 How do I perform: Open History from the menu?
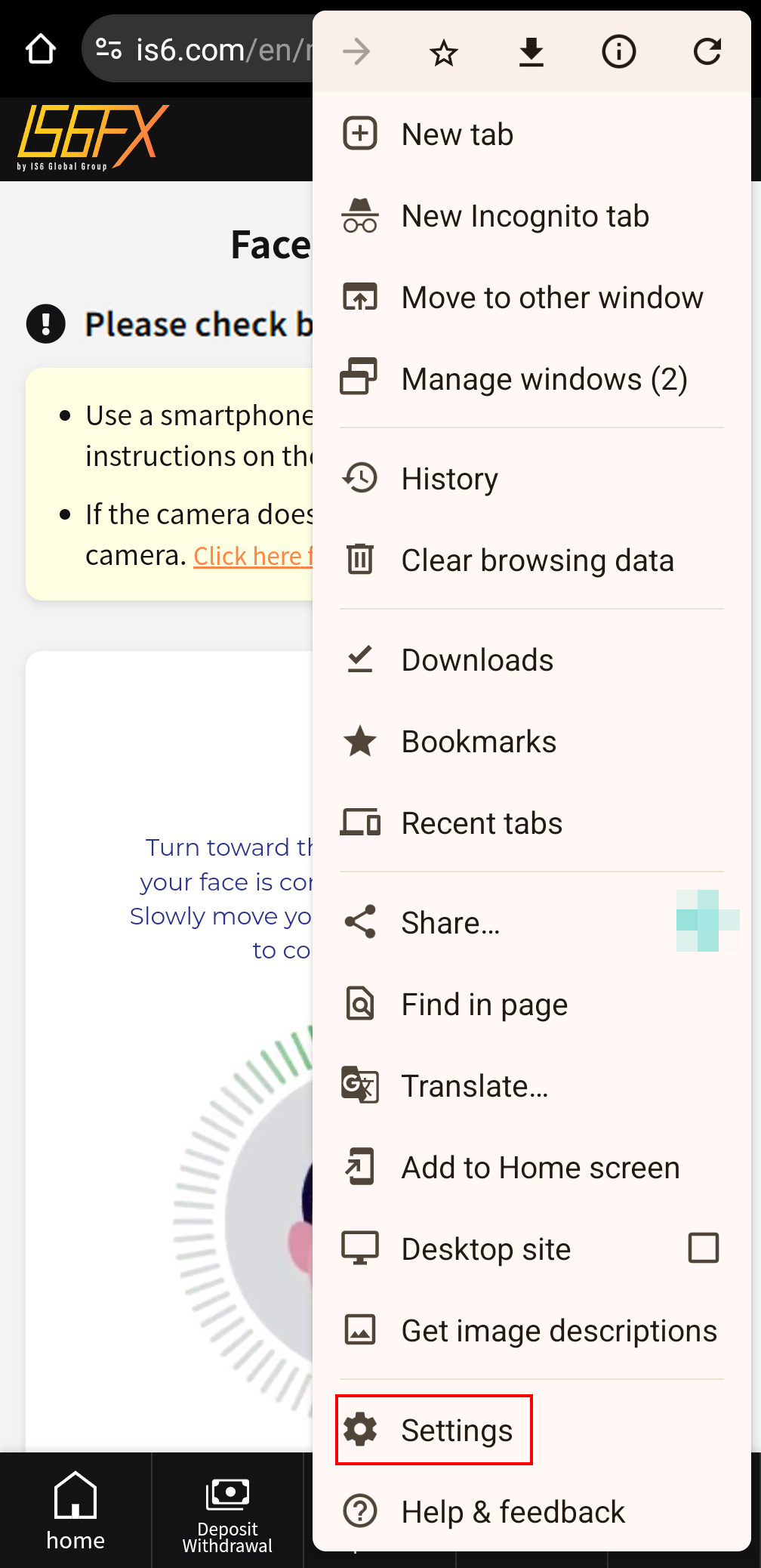tap(531, 479)
